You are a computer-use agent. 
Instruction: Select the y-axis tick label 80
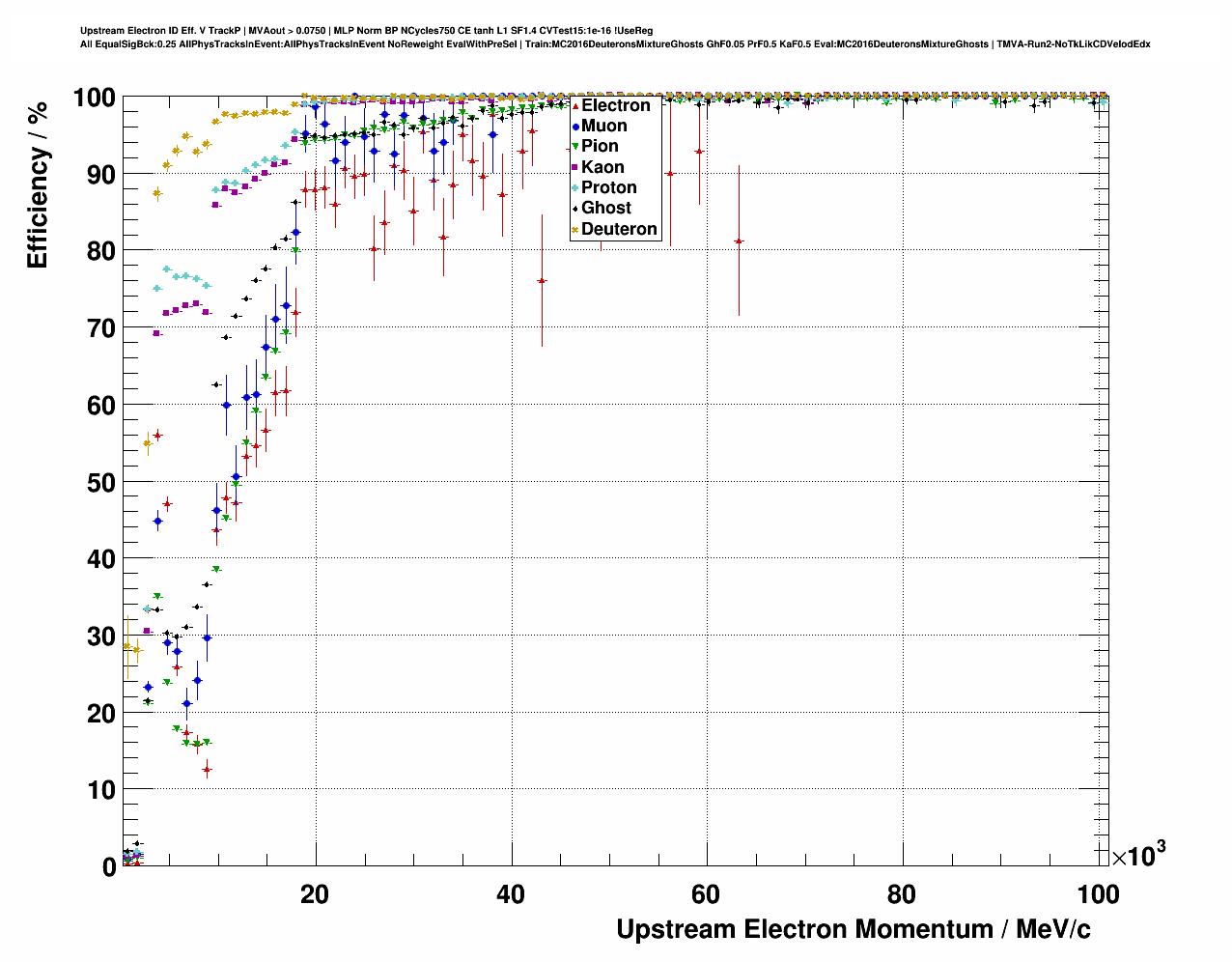pos(95,251)
